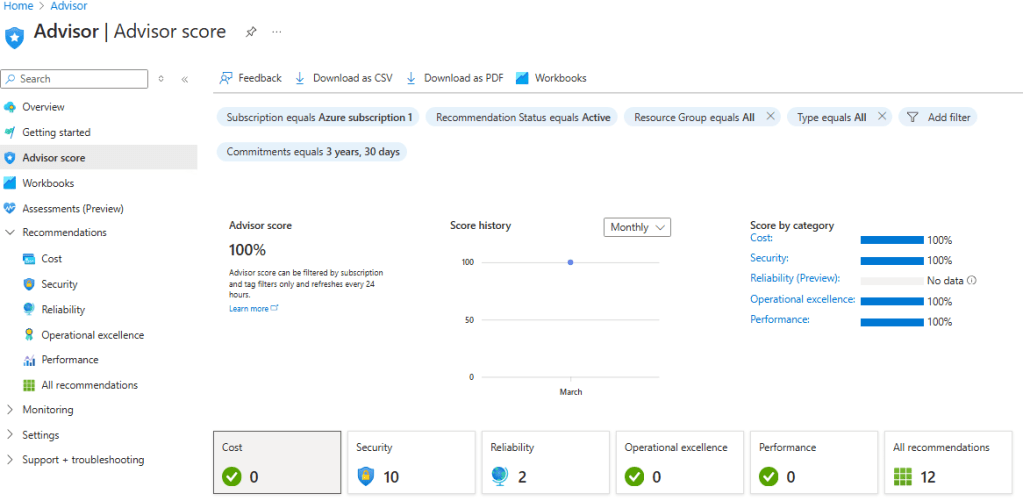Expand the Settings section in sidebar
The image size is (1023, 501).
(10, 435)
